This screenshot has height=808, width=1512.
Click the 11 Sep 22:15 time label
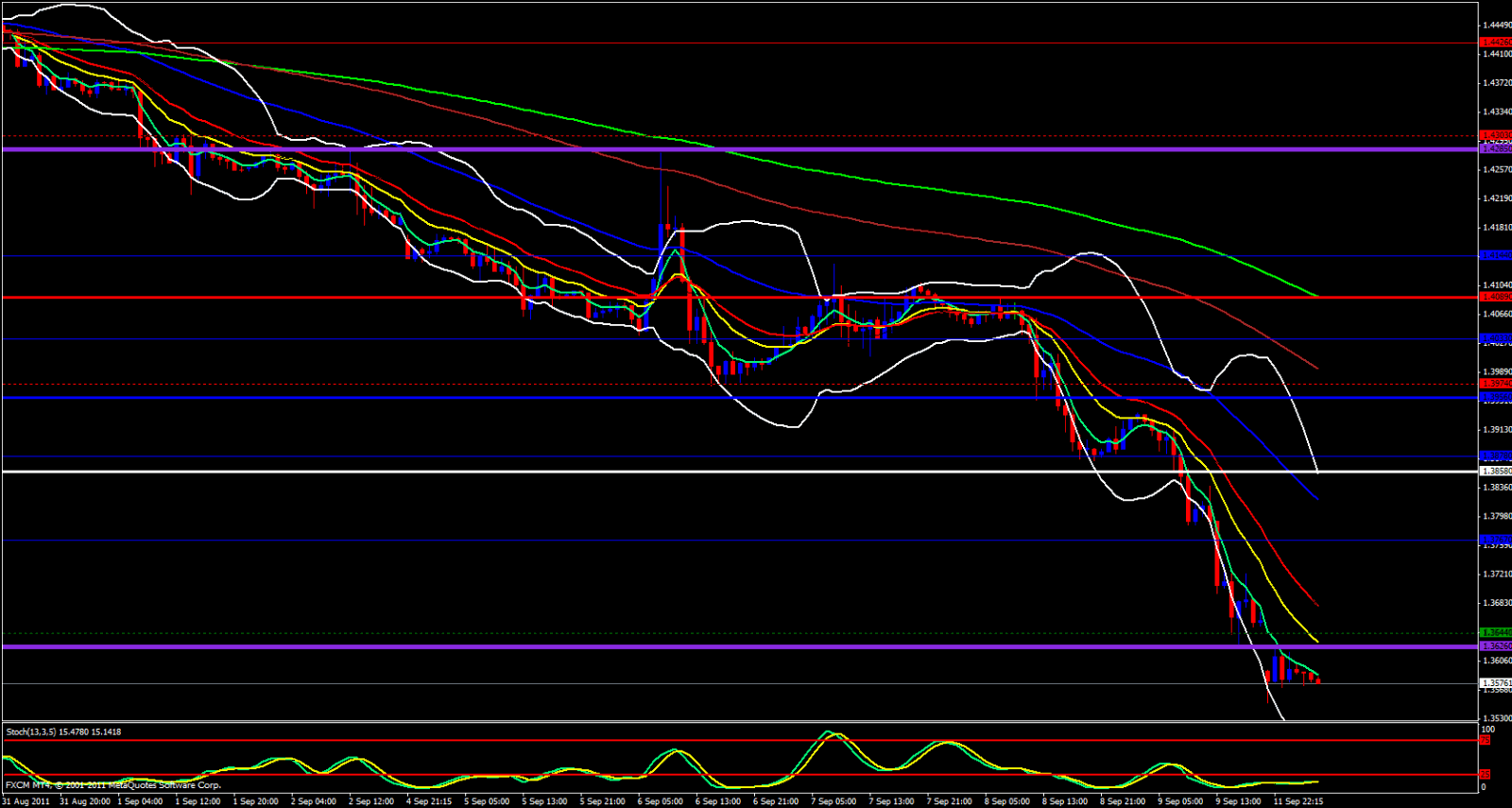tap(1297, 801)
